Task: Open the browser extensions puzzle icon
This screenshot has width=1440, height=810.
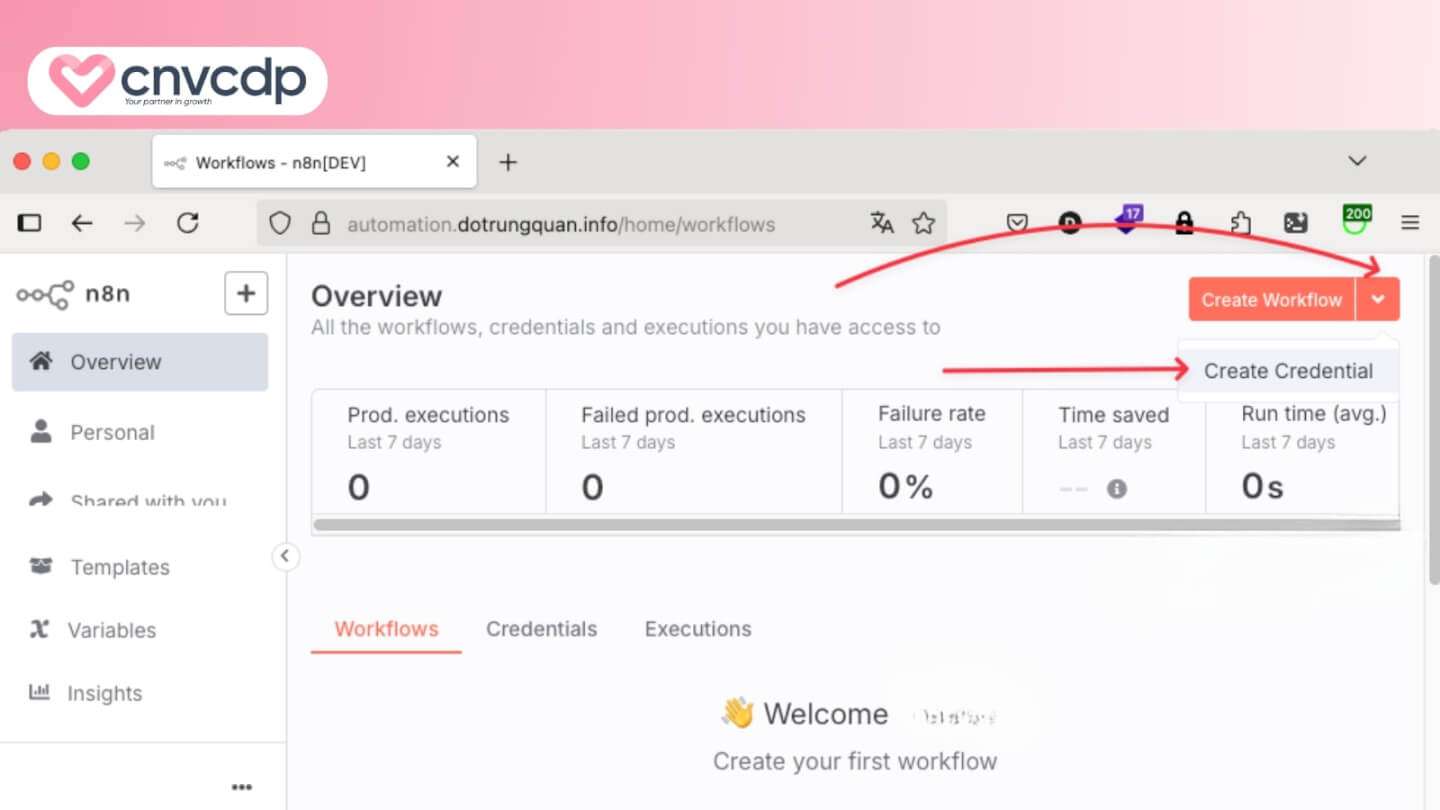Action: [1240, 223]
